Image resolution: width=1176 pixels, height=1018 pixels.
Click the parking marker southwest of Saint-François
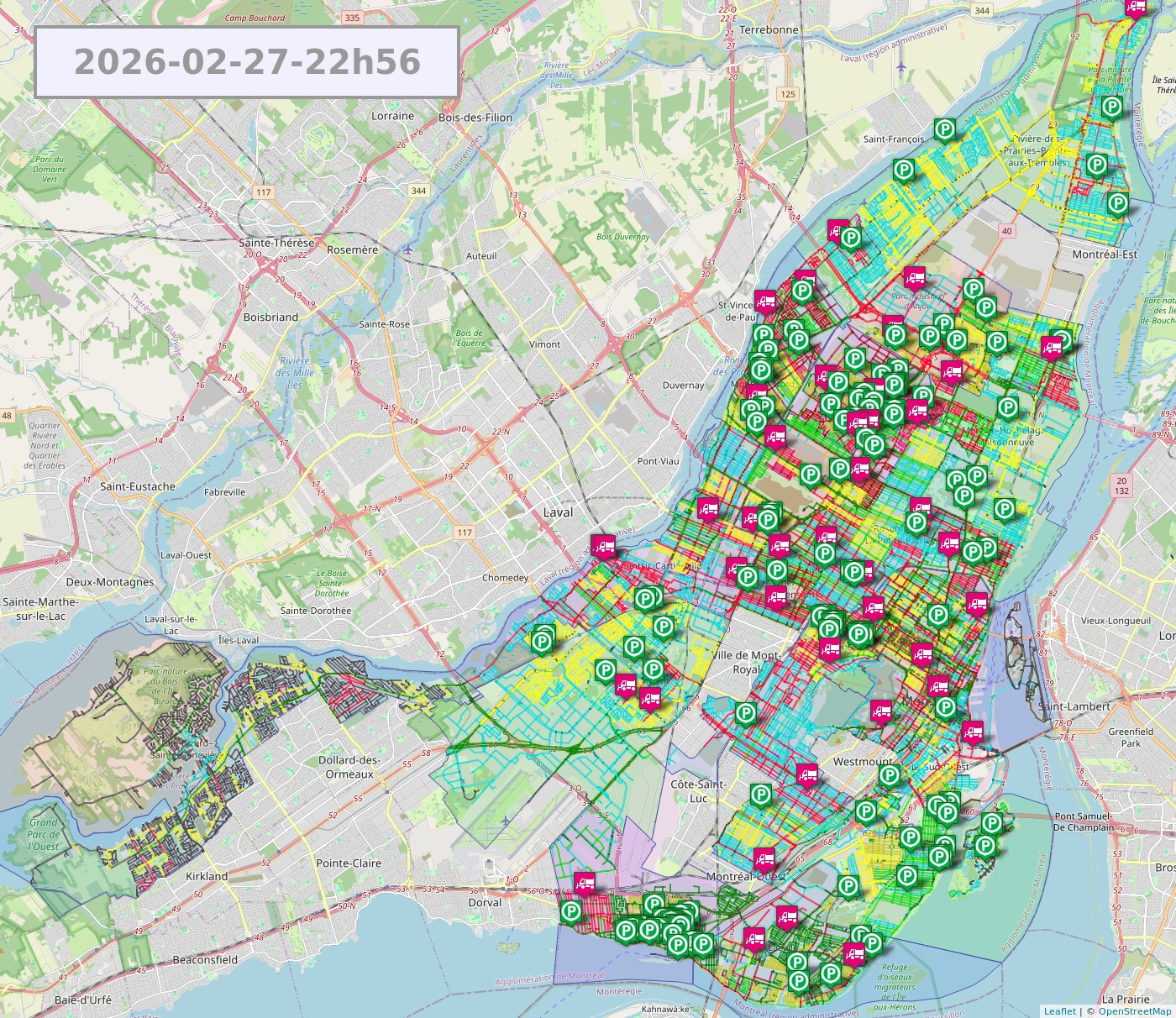(x=904, y=171)
